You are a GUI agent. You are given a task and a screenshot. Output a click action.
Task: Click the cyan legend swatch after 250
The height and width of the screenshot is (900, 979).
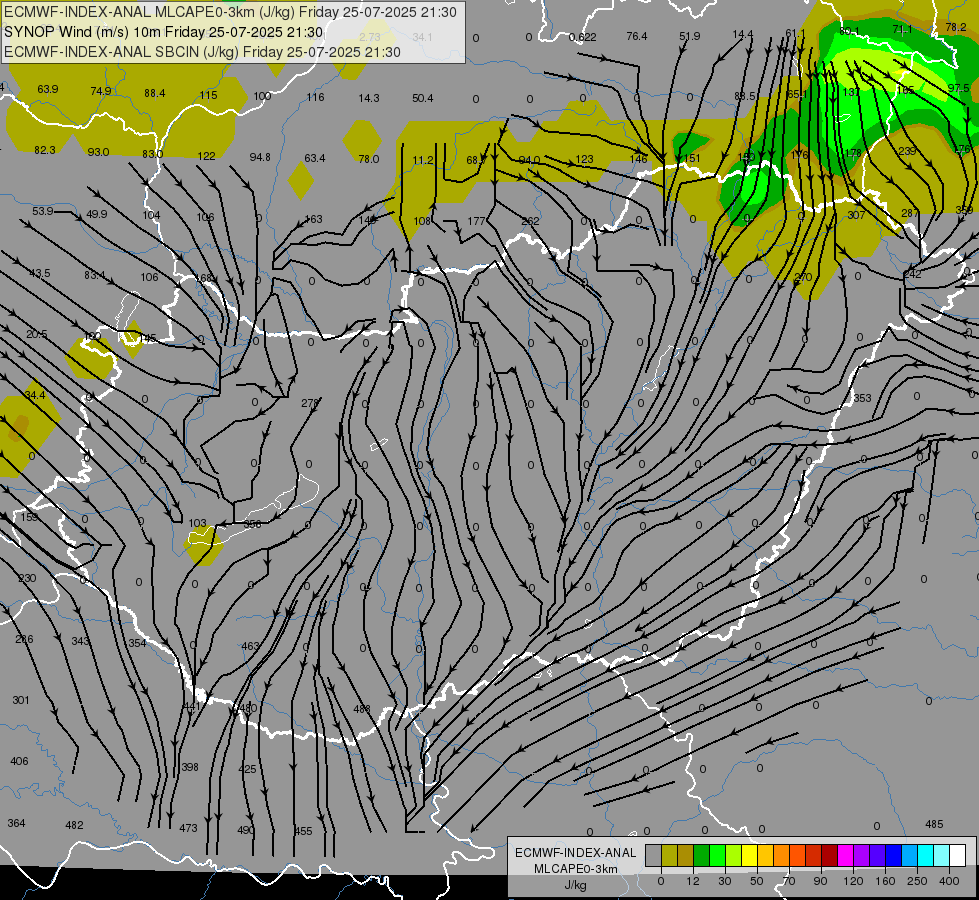[926, 856]
